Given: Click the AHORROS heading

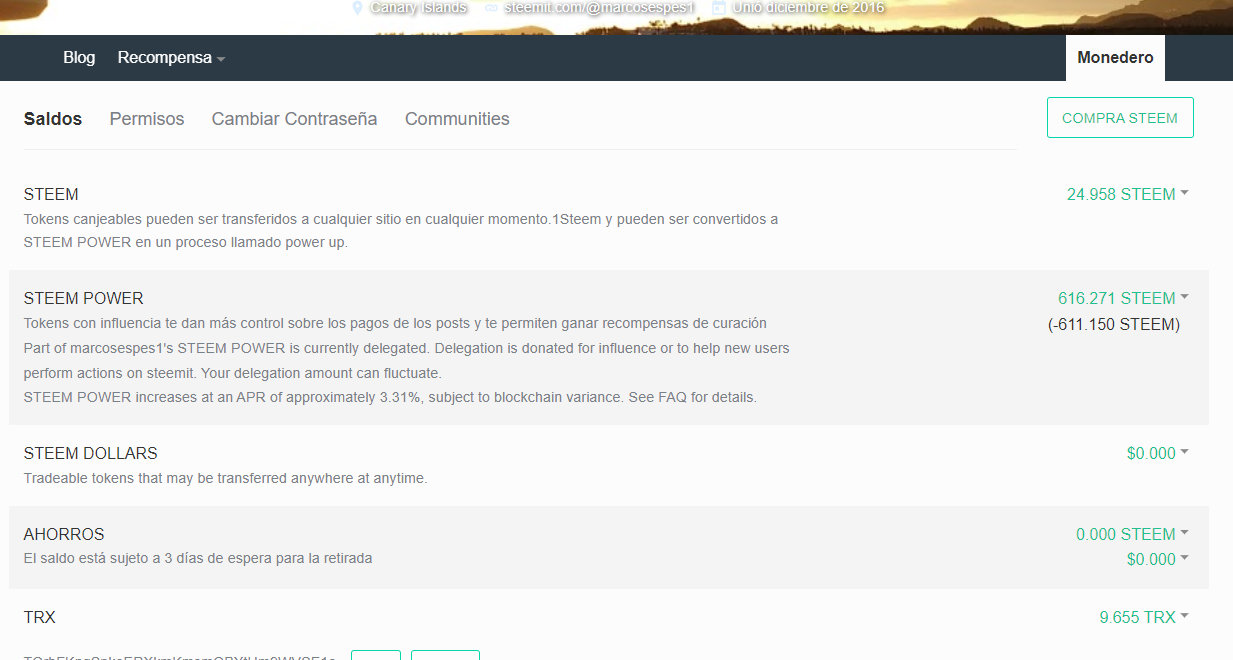Looking at the screenshot, I should tap(64, 534).
